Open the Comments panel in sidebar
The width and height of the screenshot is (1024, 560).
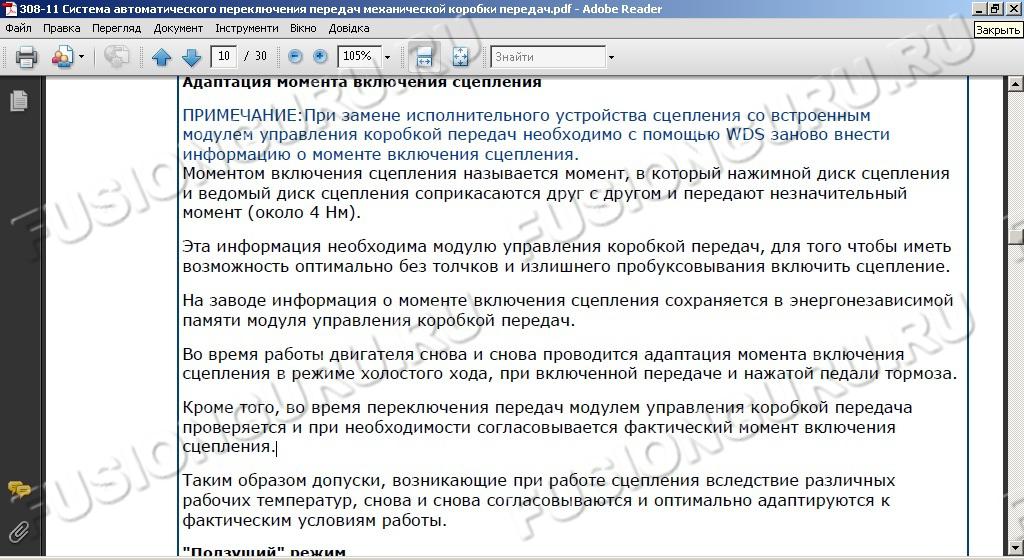[19, 490]
